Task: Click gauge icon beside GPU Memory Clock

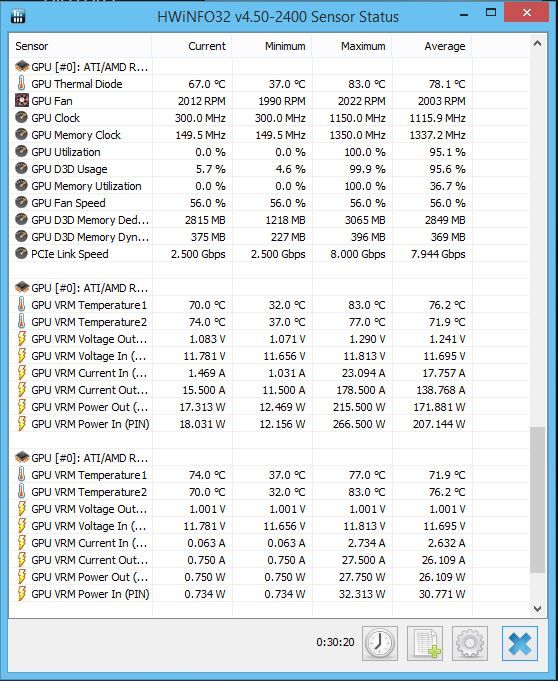Action: pyautogui.click(x=21, y=134)
